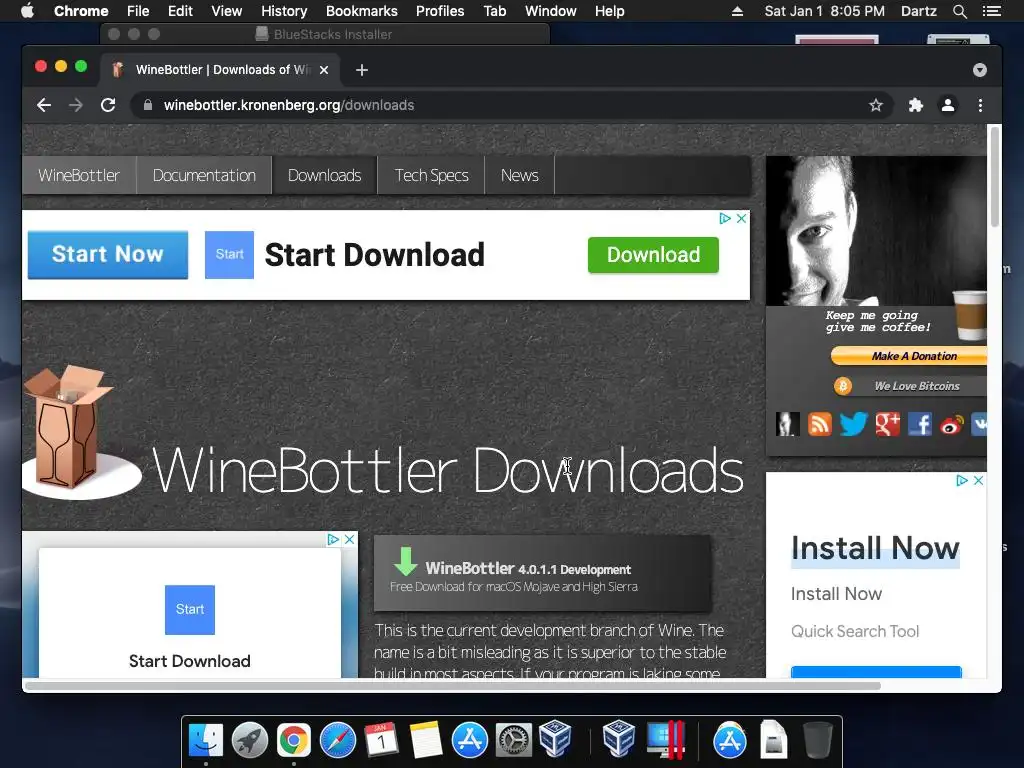
Task: Open Calendar from the Dock
Action: tap(381, 740)
